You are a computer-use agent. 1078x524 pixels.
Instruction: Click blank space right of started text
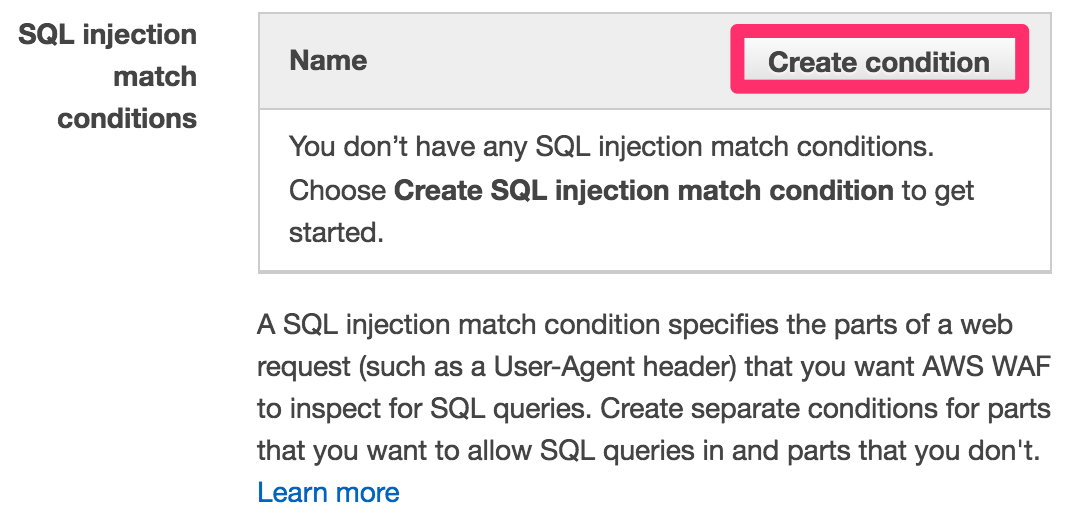click(x=715, y=232)
